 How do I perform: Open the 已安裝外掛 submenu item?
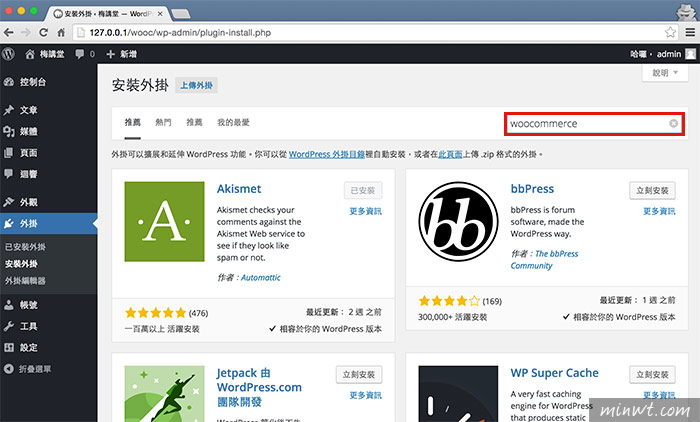click(25, 247)
